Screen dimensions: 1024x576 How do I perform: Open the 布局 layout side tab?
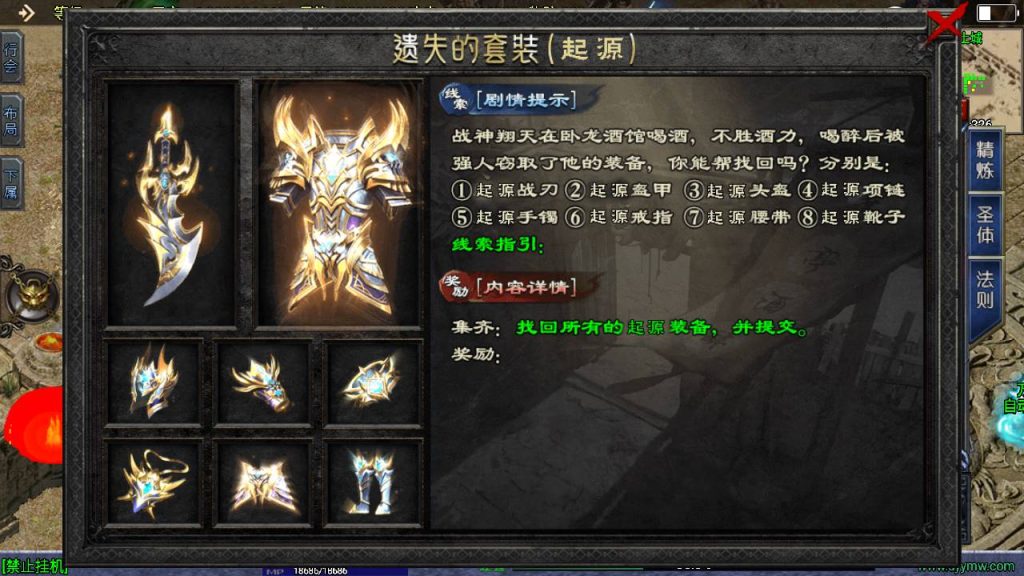tap(11, 121)
